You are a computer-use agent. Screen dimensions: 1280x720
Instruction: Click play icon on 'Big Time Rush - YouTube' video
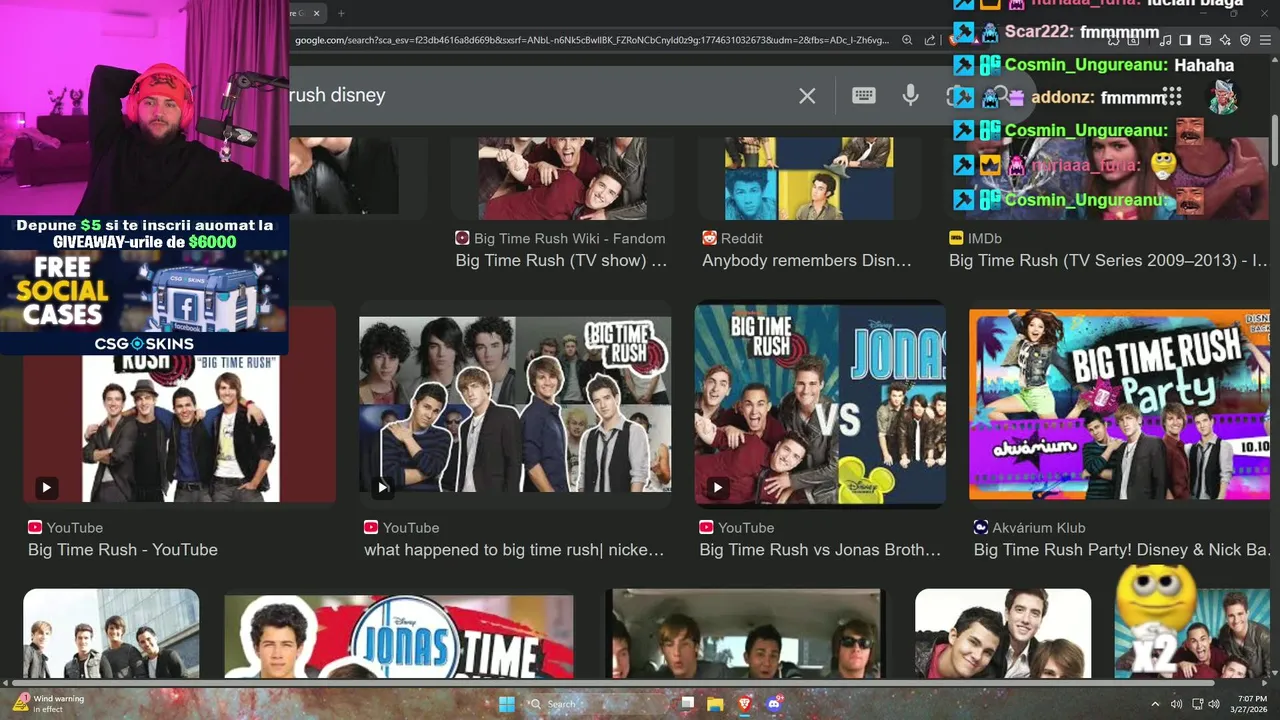46,488
